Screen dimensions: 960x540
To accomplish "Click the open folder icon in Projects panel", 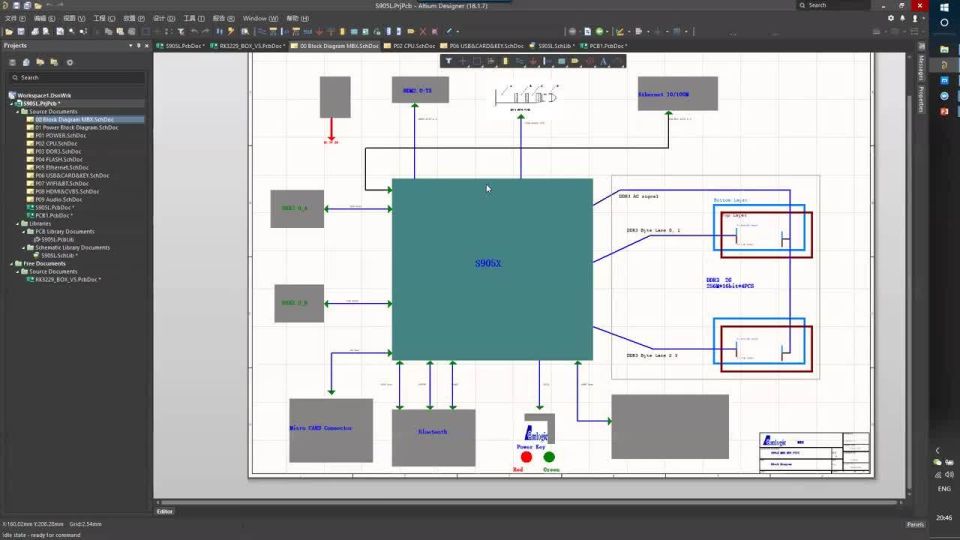I will point(40,62).
